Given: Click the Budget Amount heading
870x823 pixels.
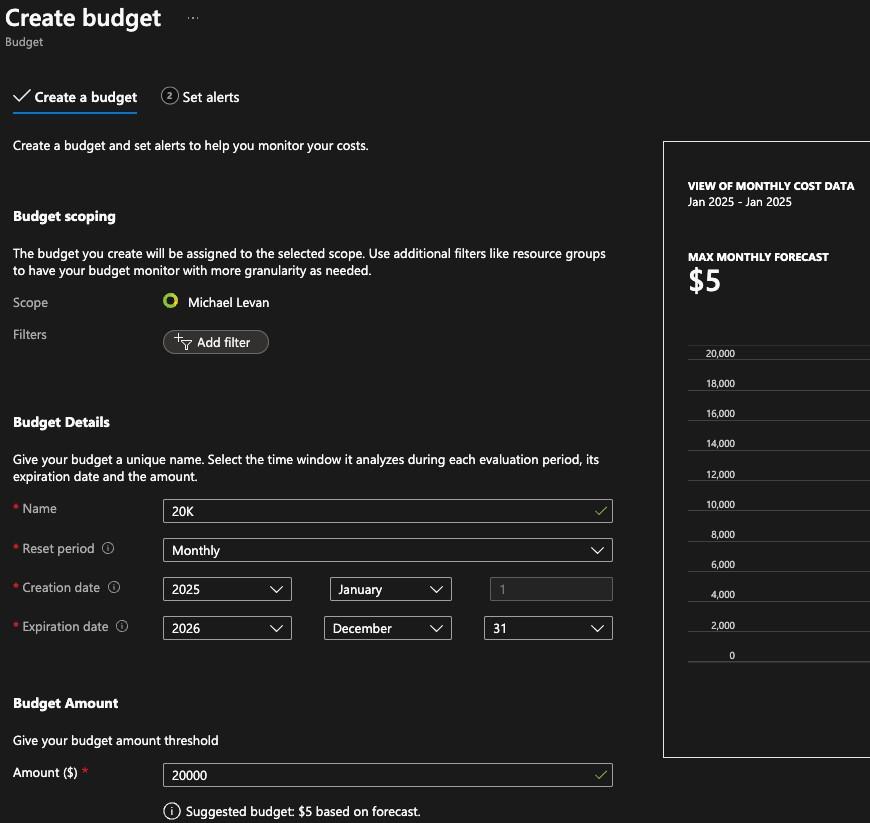Looking at the screenshot, I should click(x=65, y=703).
